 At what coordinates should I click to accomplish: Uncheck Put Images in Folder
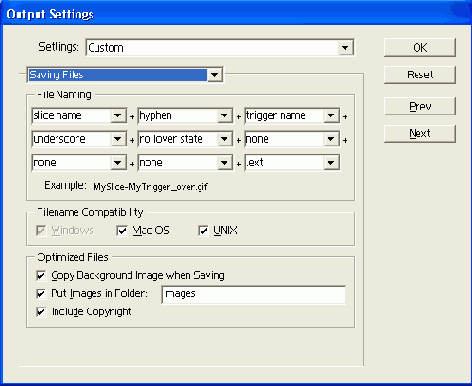[x=41, y=294]
